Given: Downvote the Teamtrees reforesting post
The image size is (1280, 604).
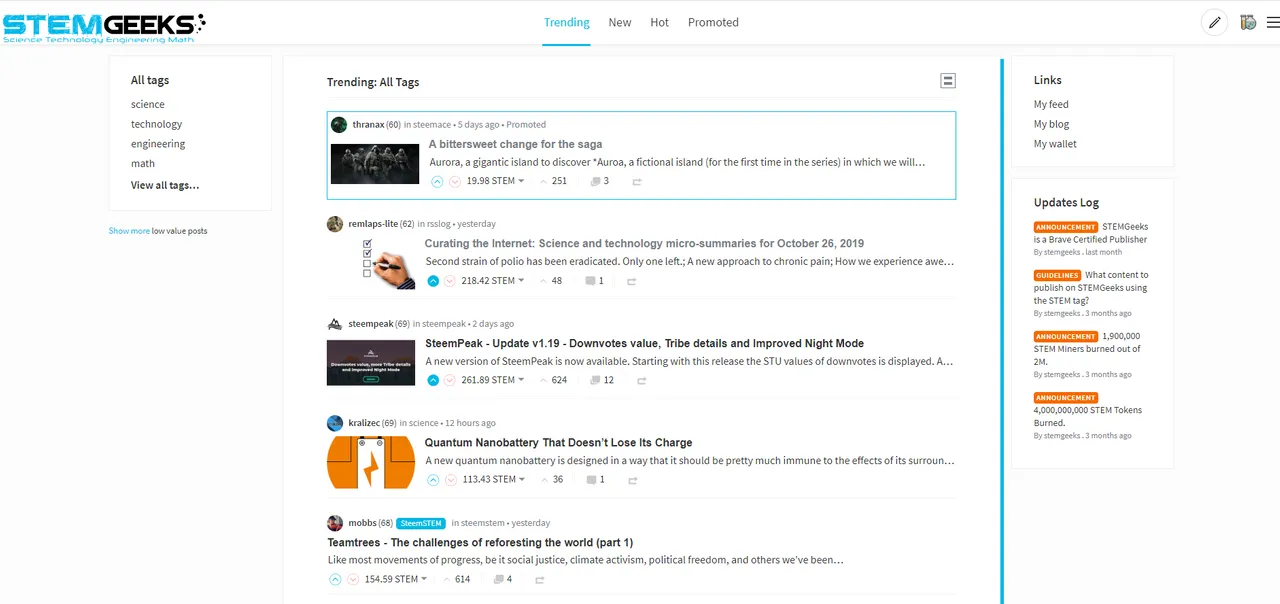Looking at the screenshot, I should (x=353, y=579).
